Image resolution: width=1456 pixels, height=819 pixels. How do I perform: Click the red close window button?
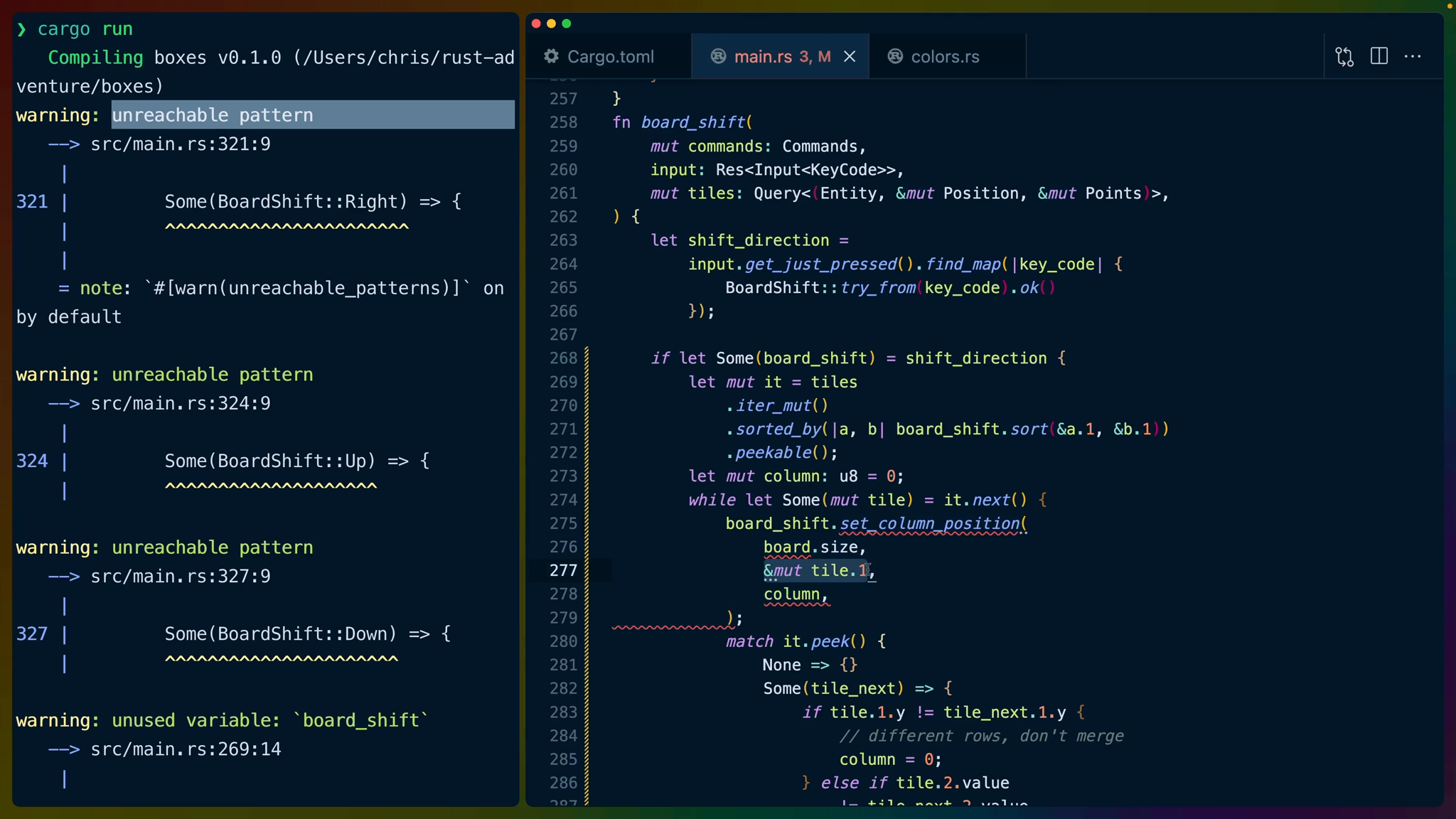tap(536, 23)
